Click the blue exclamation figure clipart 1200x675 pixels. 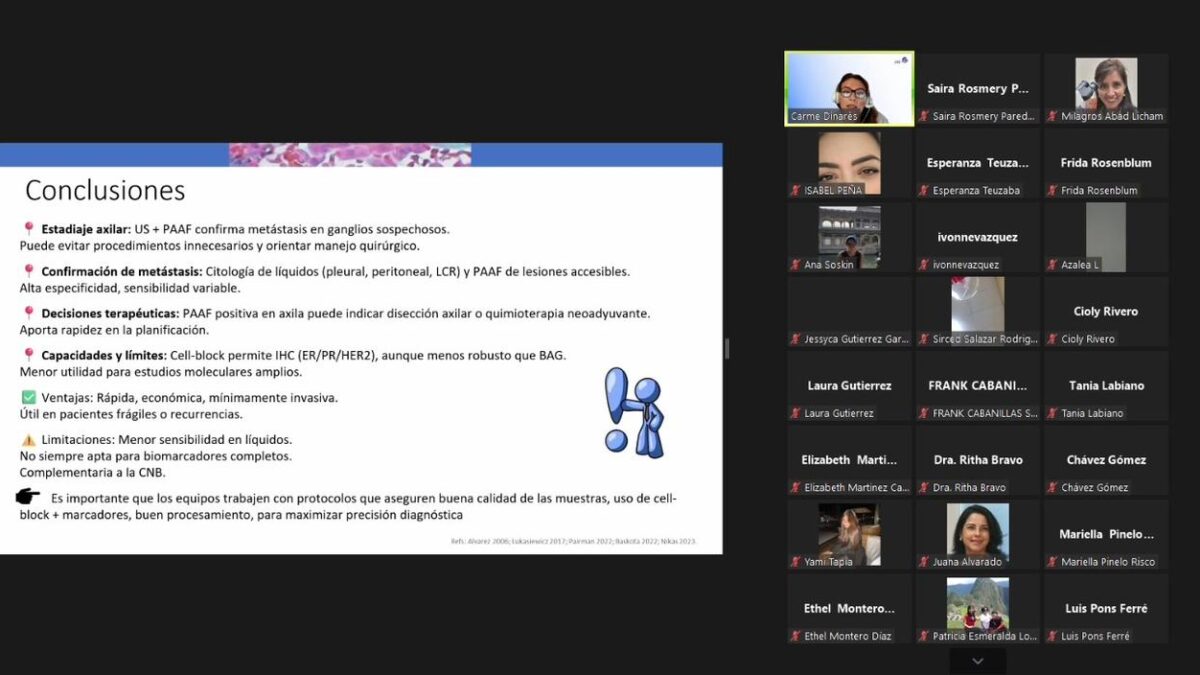(635, 412)
